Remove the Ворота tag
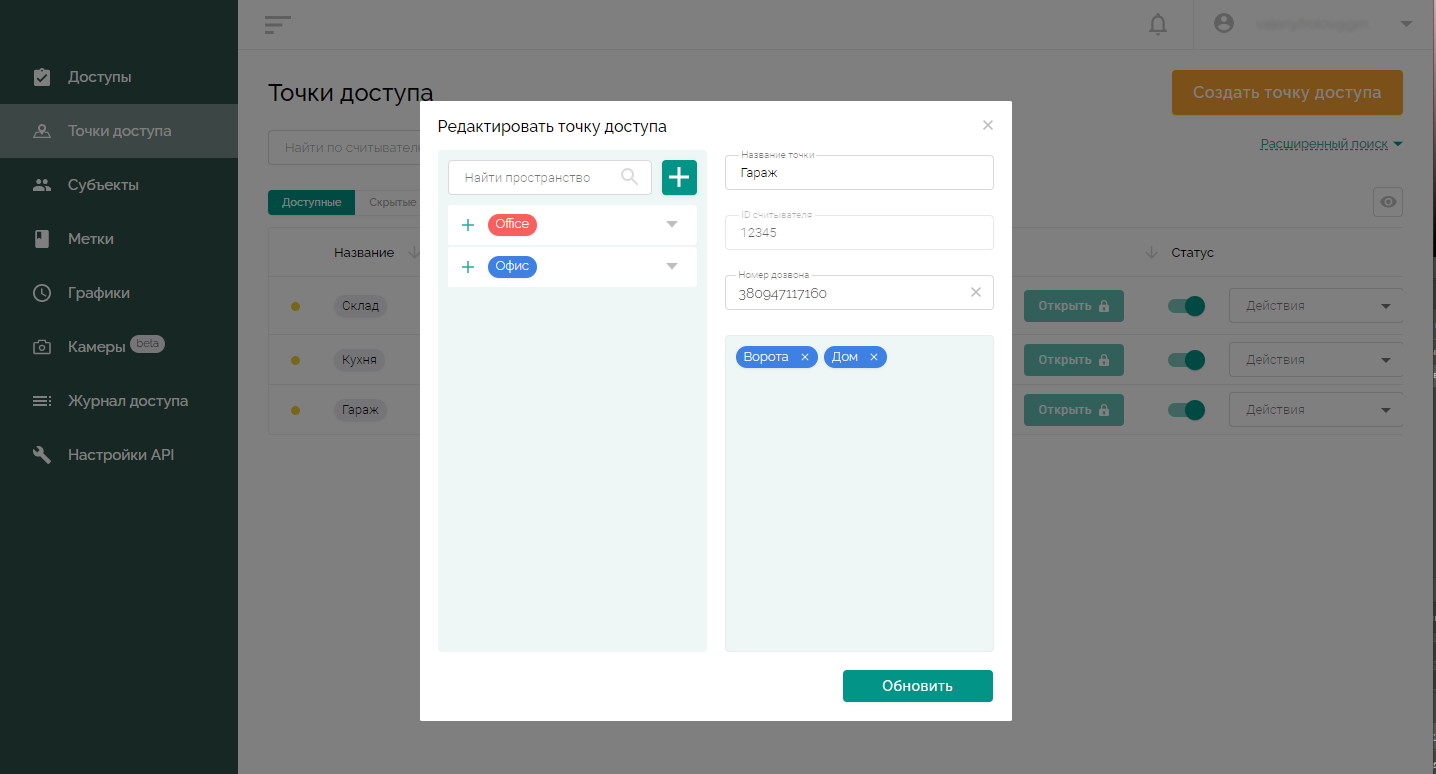 click(805, 357)
